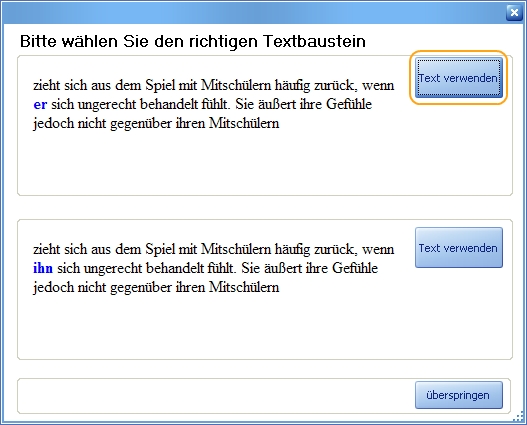Click the word "zieht" in the second option
Screen dimensions: 527x425
click(46, 249)
